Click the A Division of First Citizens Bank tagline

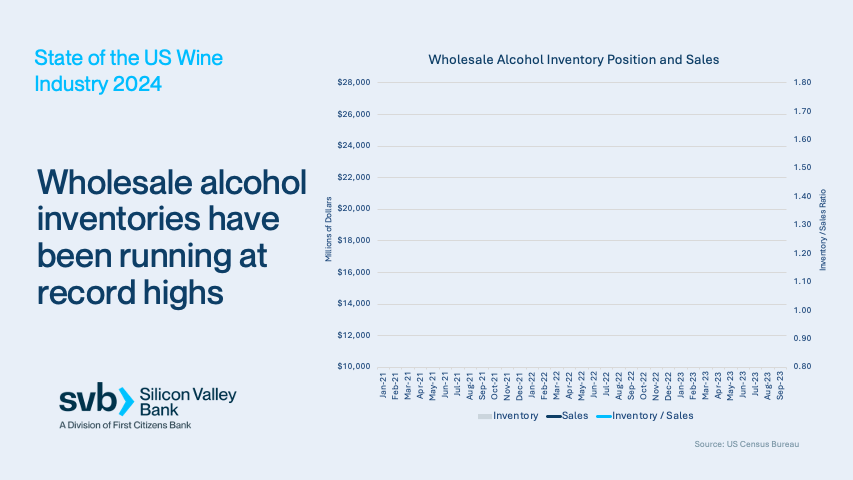click(x=125, y=426)
